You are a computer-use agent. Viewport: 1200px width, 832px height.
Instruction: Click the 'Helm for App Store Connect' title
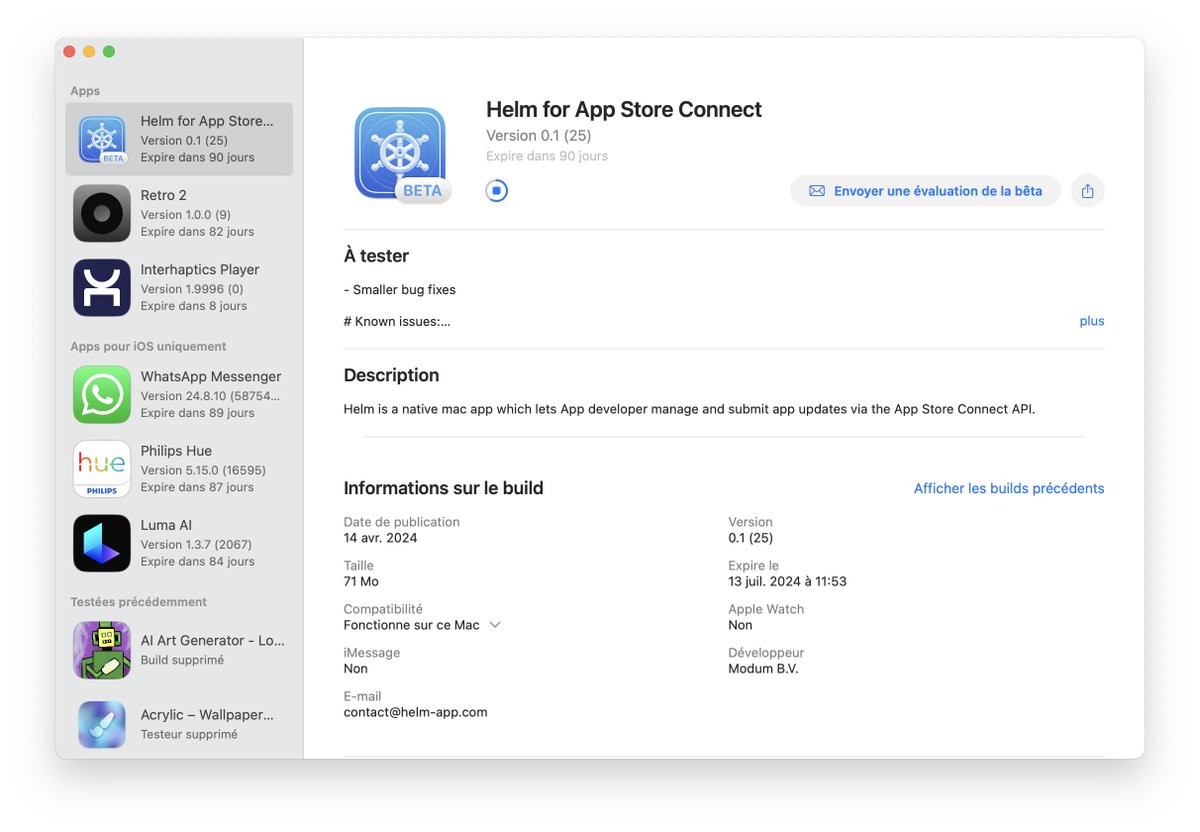pyautogui.click(x=624, y=110)
